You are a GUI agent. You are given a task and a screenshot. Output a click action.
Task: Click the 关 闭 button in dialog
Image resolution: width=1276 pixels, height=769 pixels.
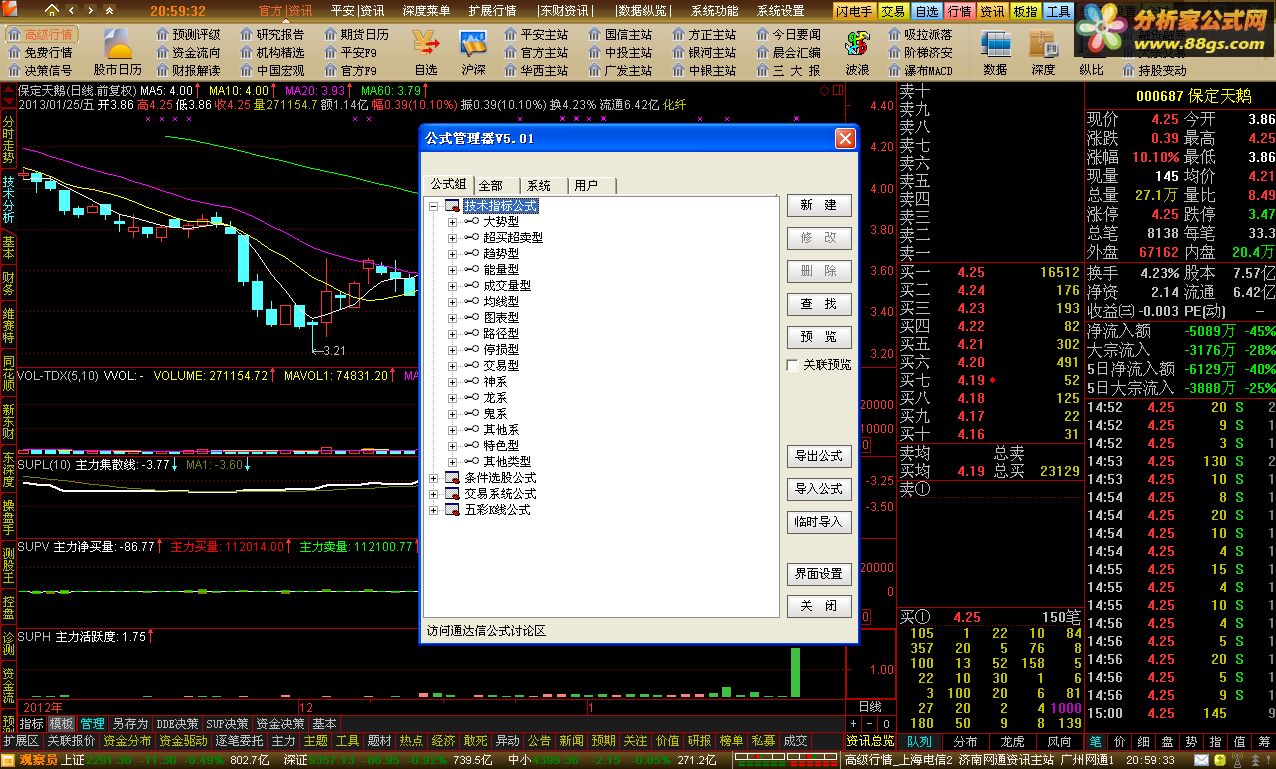tap(819, 607)
